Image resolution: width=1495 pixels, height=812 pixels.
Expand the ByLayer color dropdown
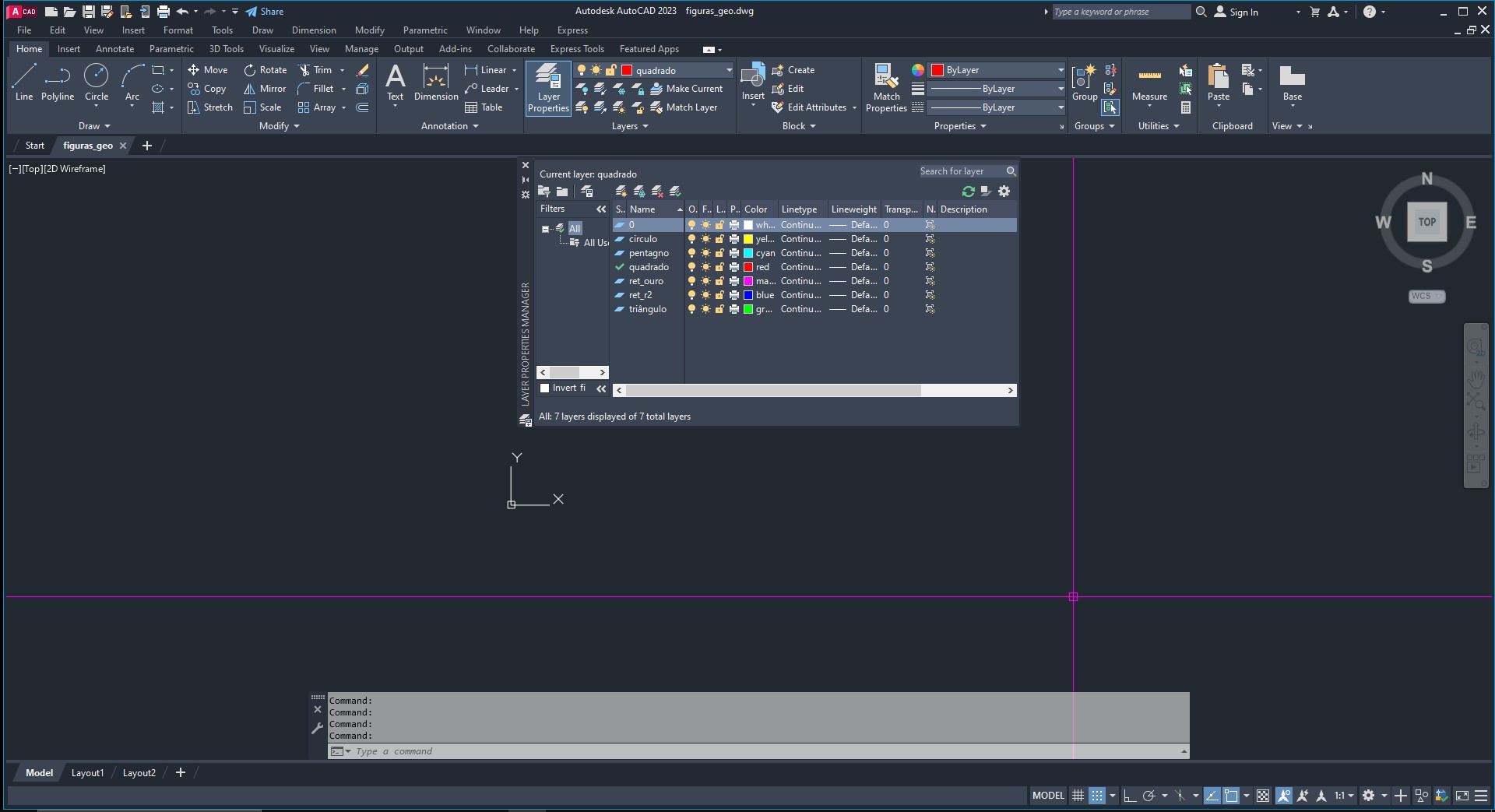[x=1060, y=70]
